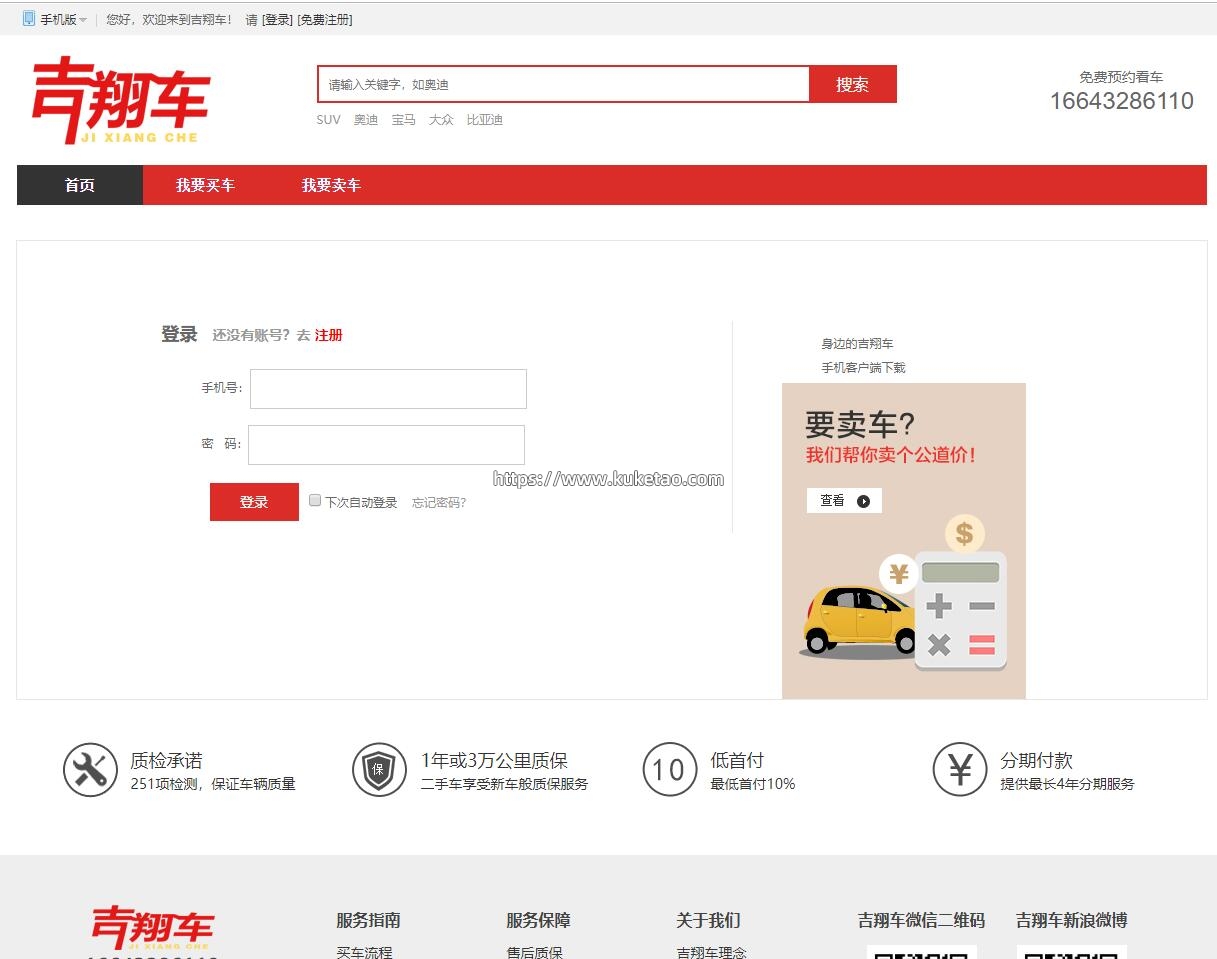
Task: Click the yen coin icon in banner
Action: coord(898,574)
